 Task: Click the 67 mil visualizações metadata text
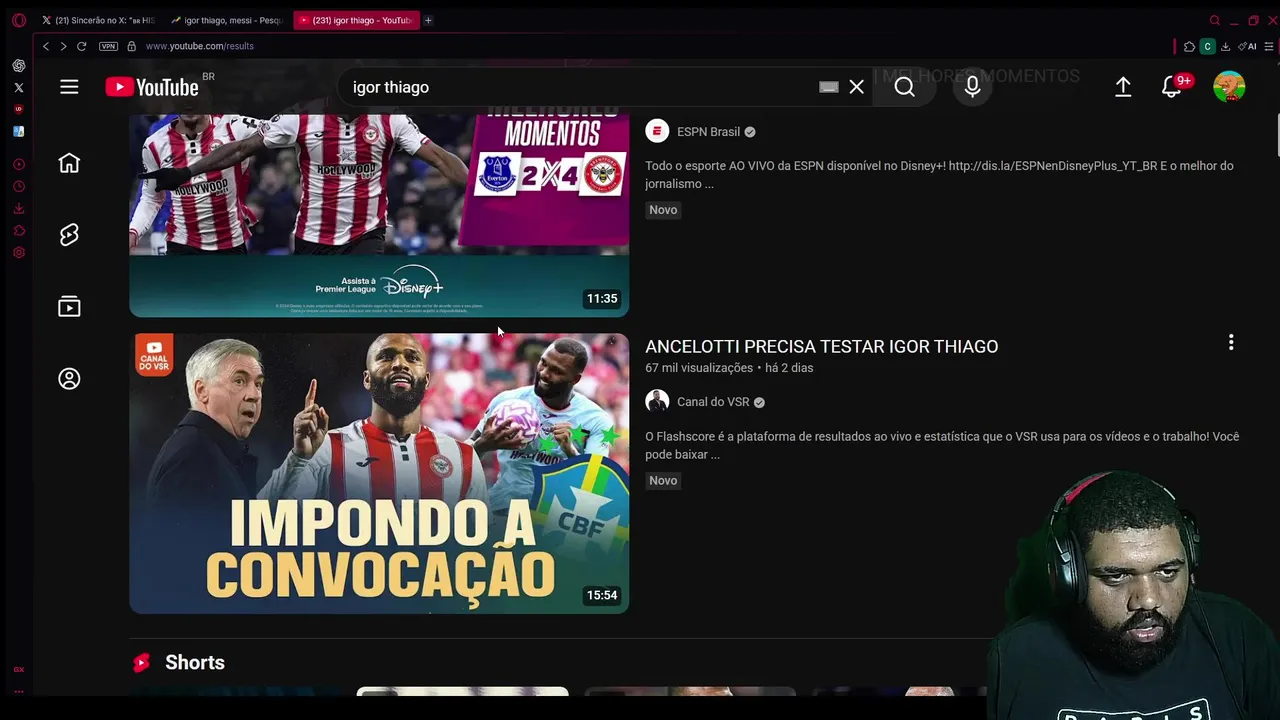[x=699, y=368]
